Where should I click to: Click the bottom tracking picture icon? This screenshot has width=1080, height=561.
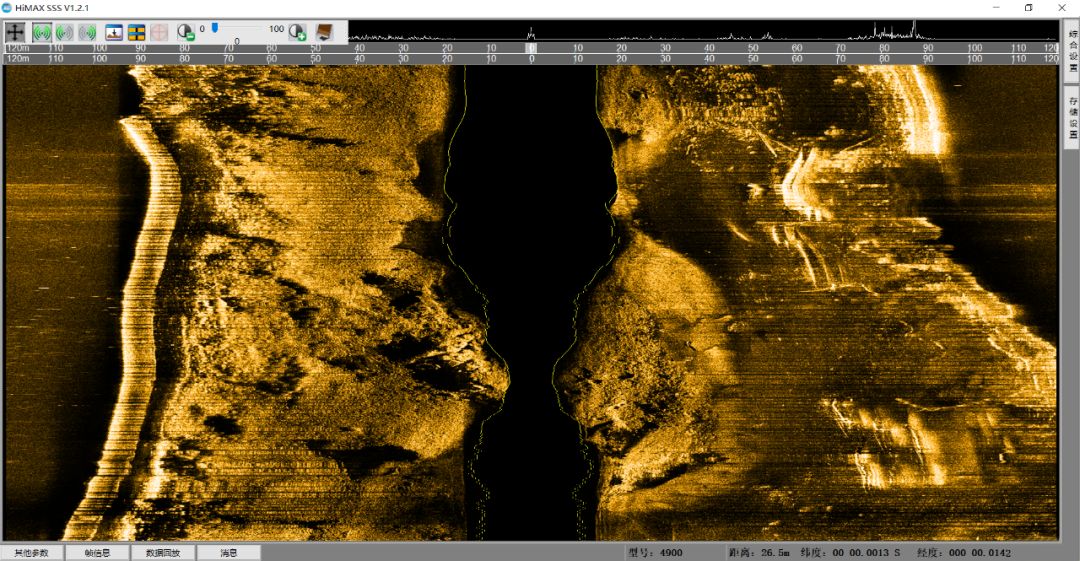coord(114,32)
